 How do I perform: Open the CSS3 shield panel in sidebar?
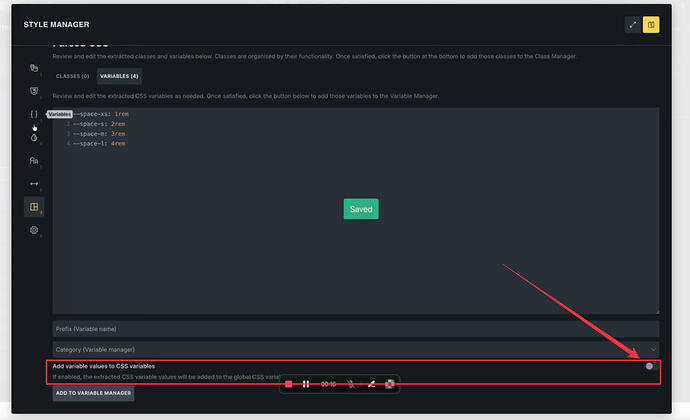tap(34, 91)
